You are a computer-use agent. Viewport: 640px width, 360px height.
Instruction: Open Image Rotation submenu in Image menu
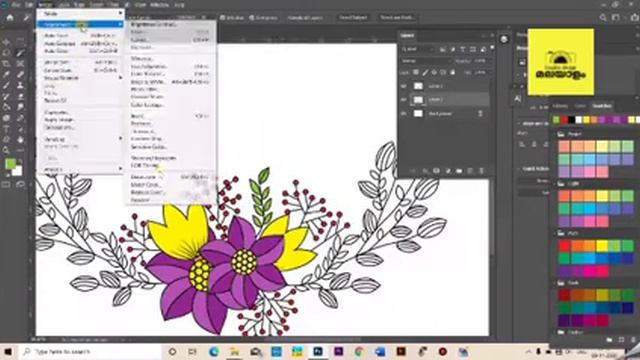click(x=81, y=78)
